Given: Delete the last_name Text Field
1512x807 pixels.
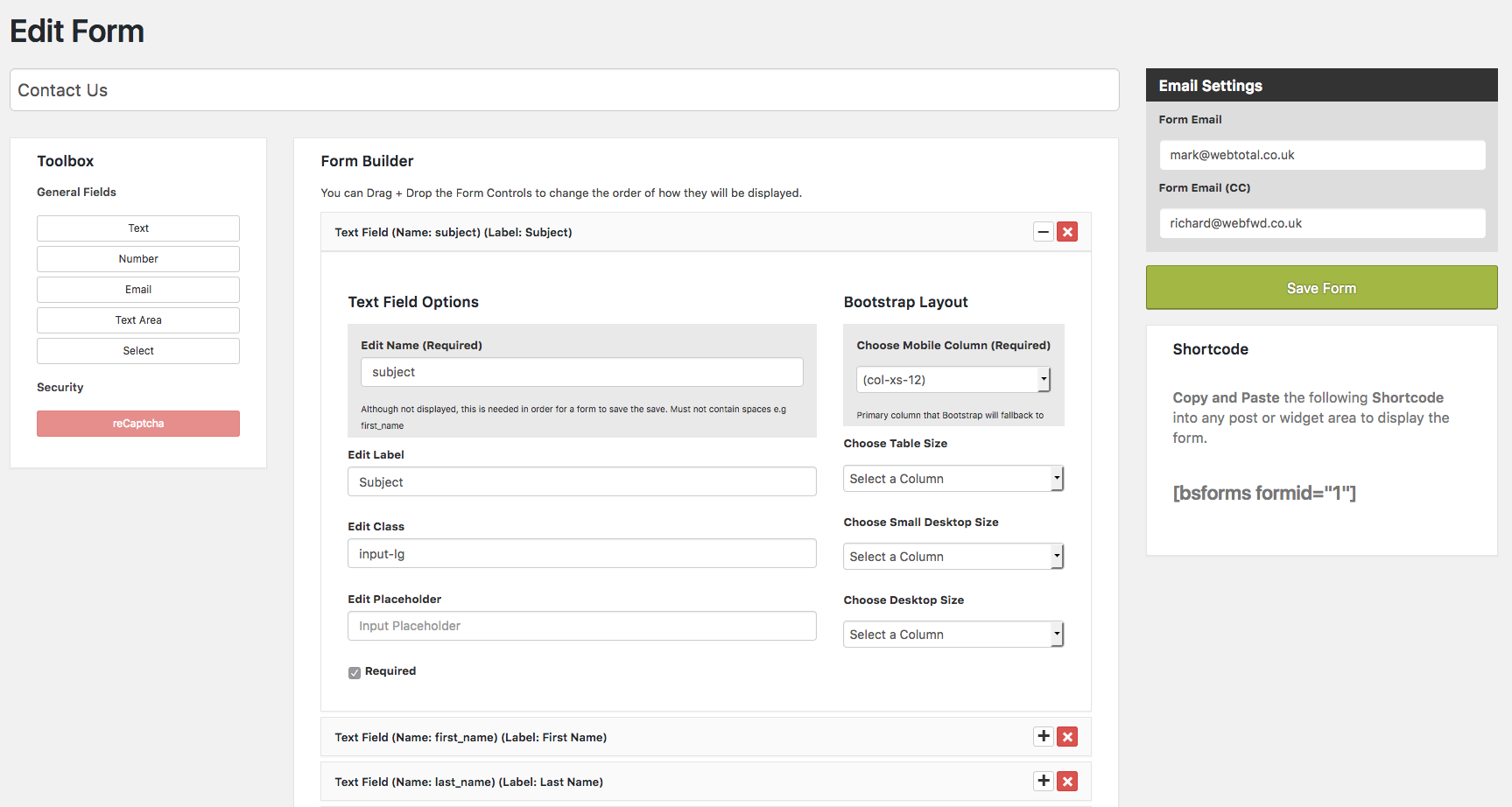Looking at the screenshot, I should point(1067,781).
